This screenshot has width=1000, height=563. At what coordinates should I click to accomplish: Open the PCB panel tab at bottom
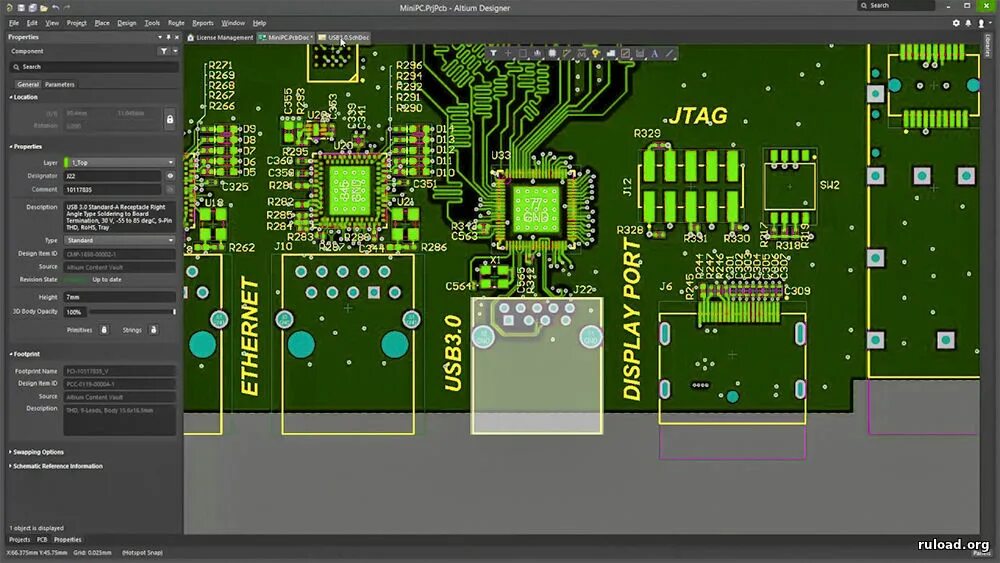pos(41,539)
